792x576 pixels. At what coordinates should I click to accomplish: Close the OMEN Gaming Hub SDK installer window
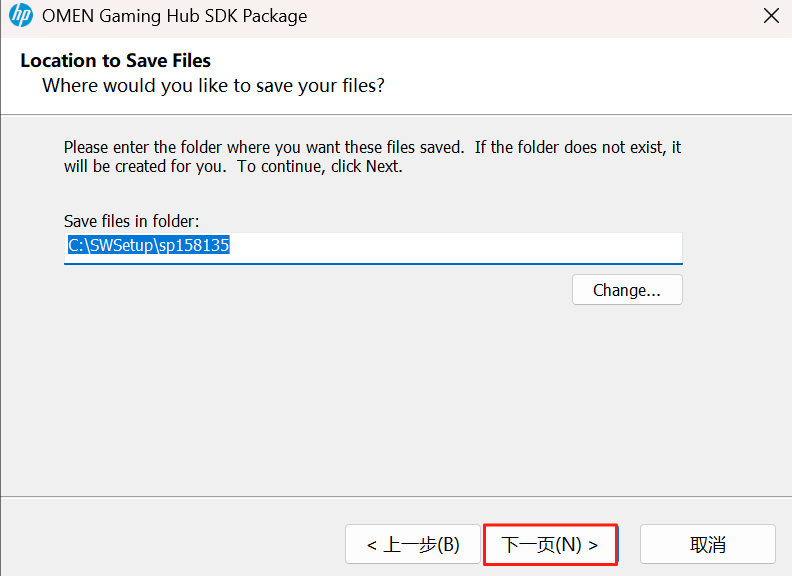coord(771,16)
